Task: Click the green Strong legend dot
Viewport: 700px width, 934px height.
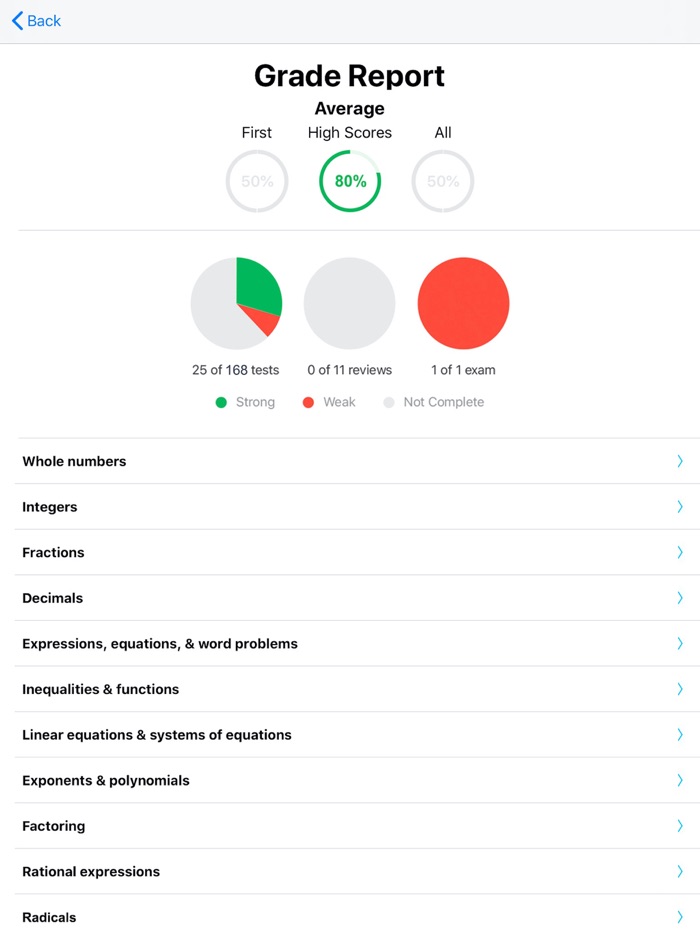Action: 221,403
